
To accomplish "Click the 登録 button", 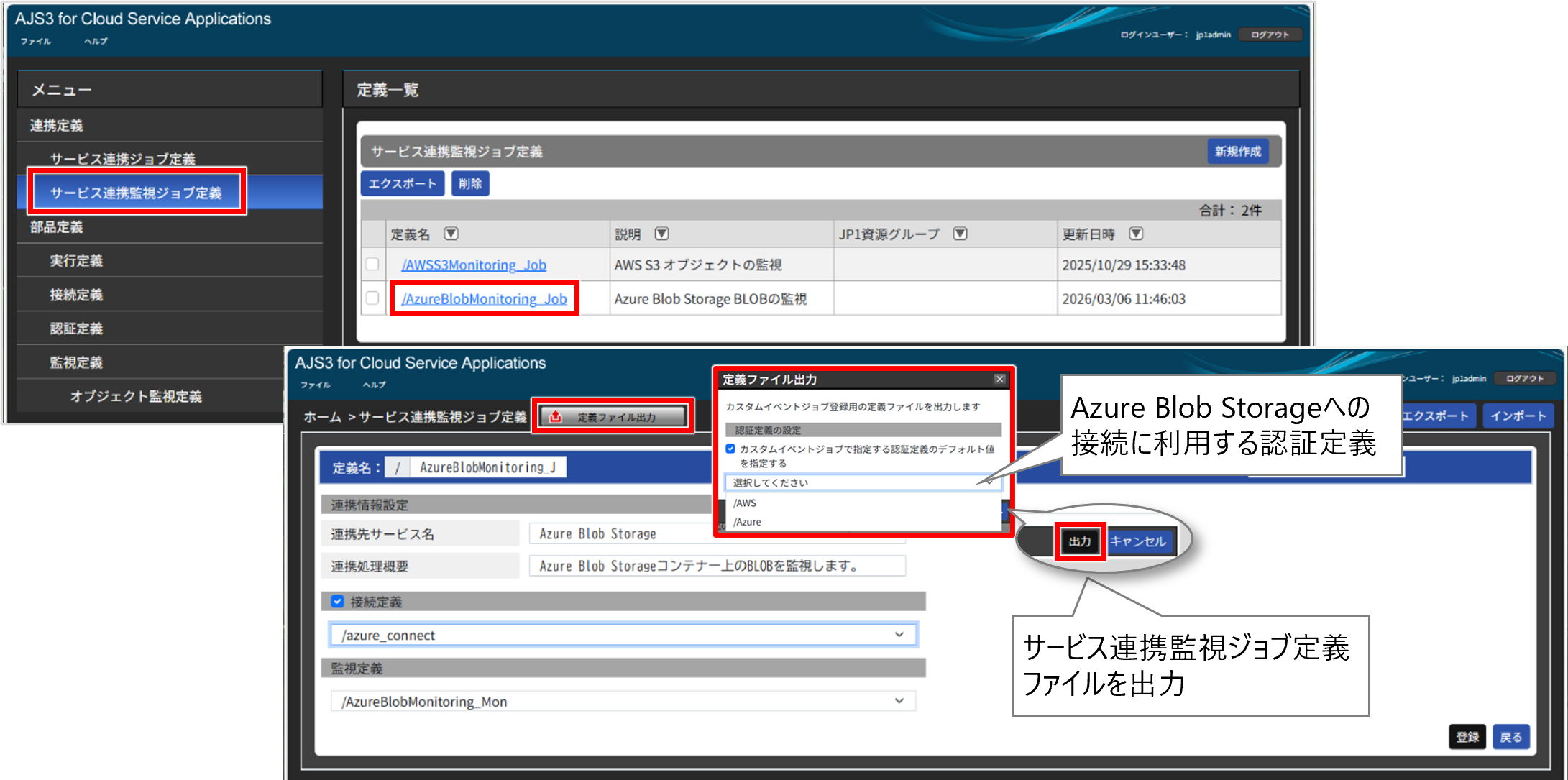I will [x=1467, y=737].
